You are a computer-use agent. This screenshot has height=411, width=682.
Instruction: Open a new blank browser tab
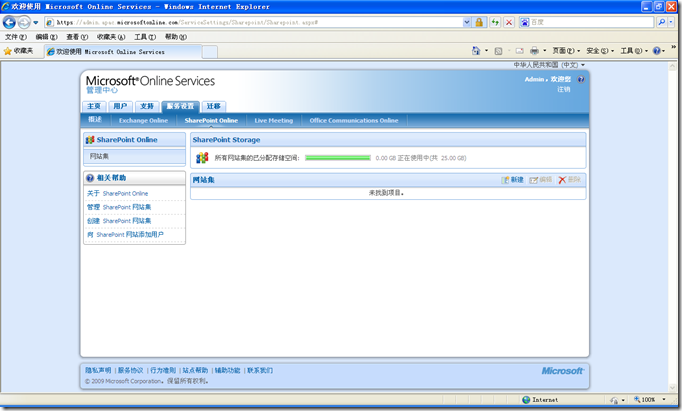pos(210,52)
